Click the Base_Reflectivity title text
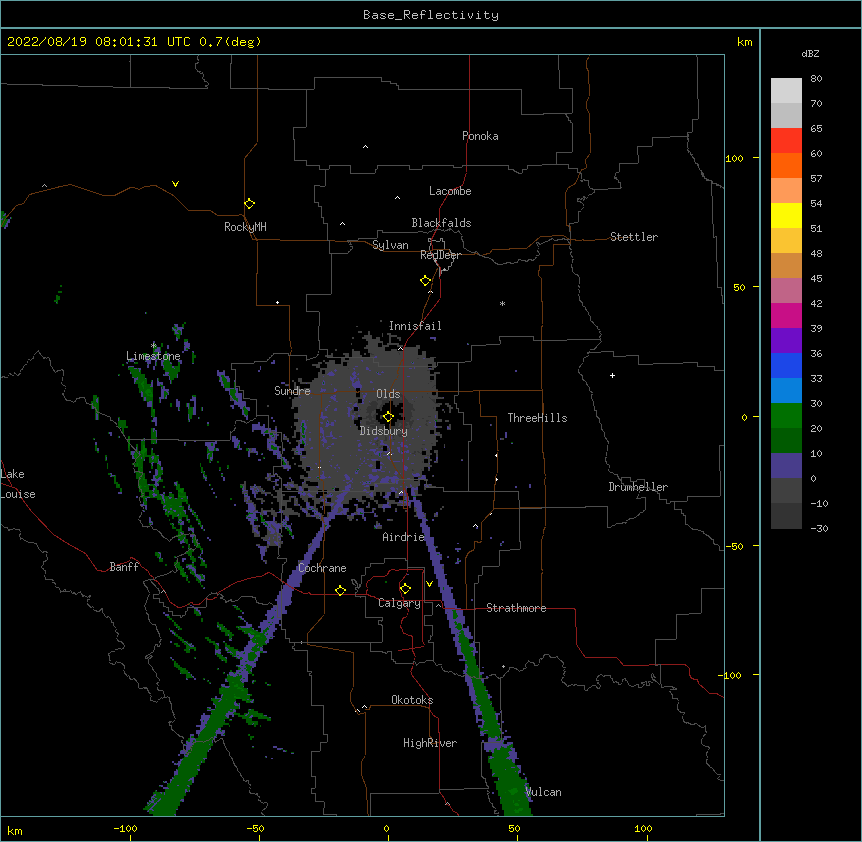The image size is (862, 842). tap(431, 15)
